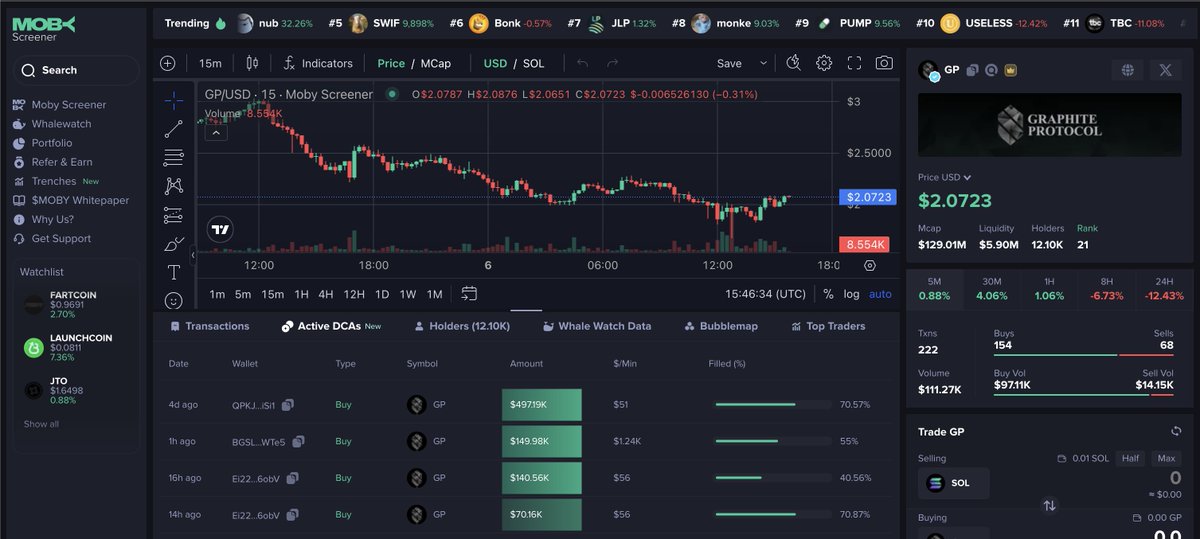Viewport: 1200px width, 539px height.
Task: Open the candlestick chart style menu
Action: click(252, 63)
